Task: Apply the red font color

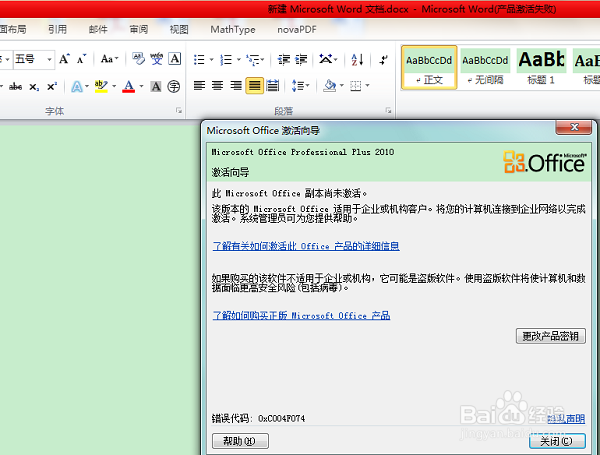Action: (129, 86)
